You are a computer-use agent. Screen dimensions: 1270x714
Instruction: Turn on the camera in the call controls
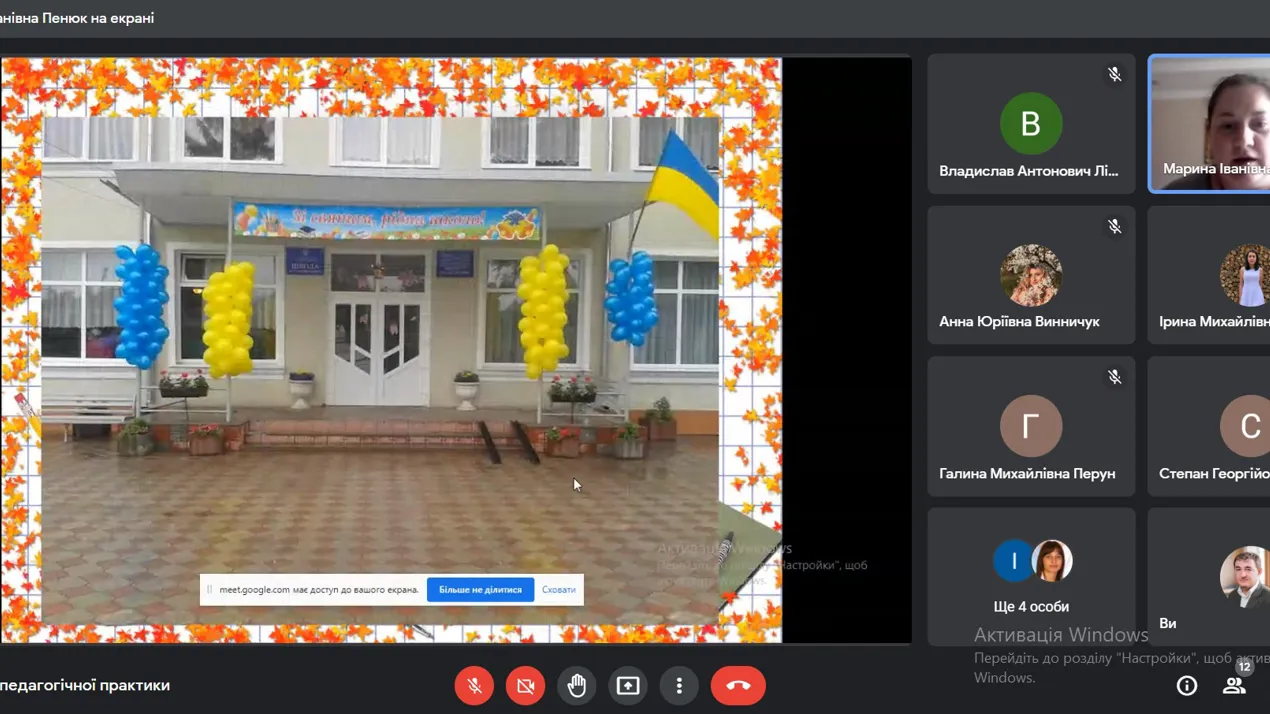pyautogui.click(x=525, y=686)
